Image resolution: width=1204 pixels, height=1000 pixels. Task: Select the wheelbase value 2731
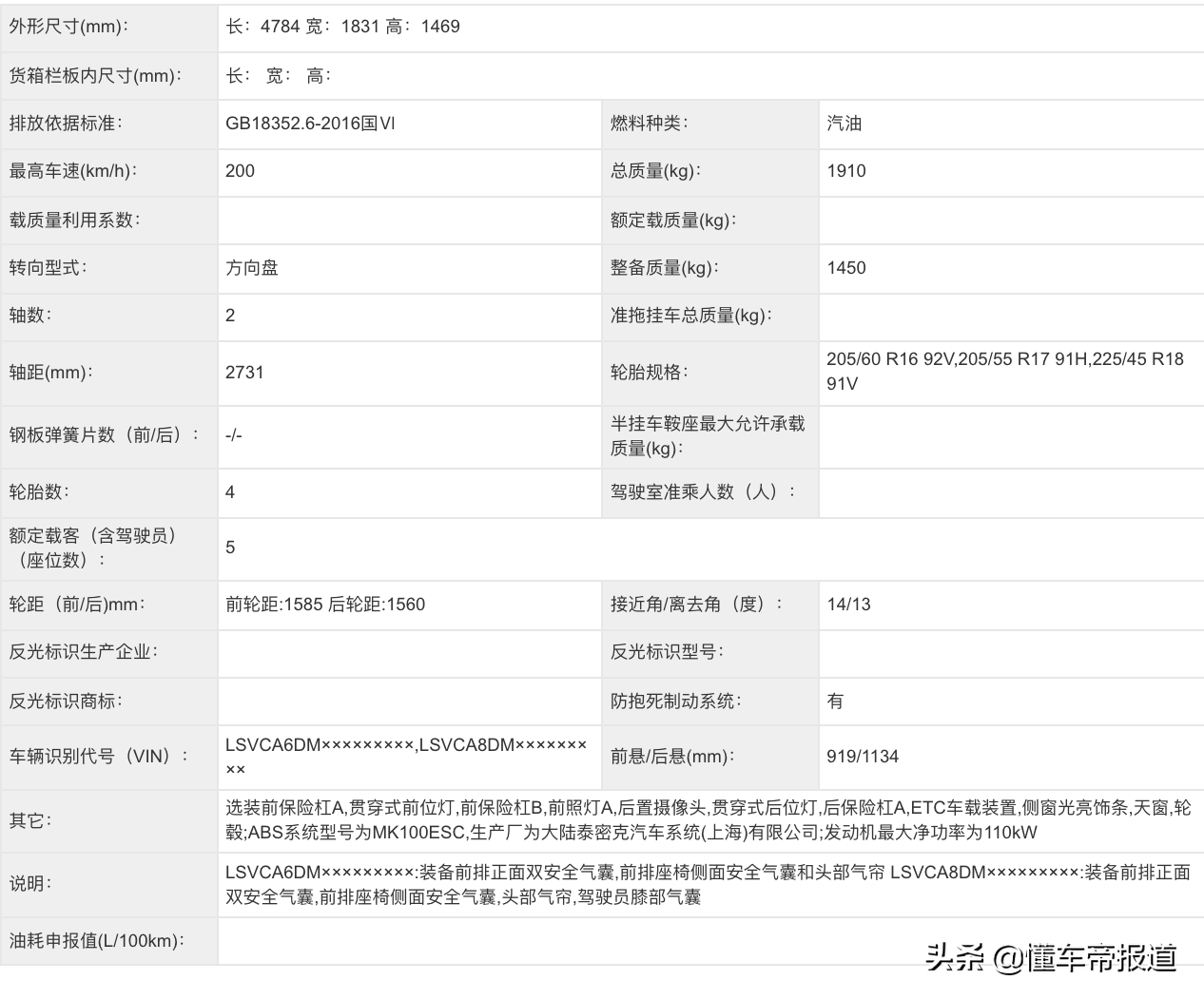244,373
